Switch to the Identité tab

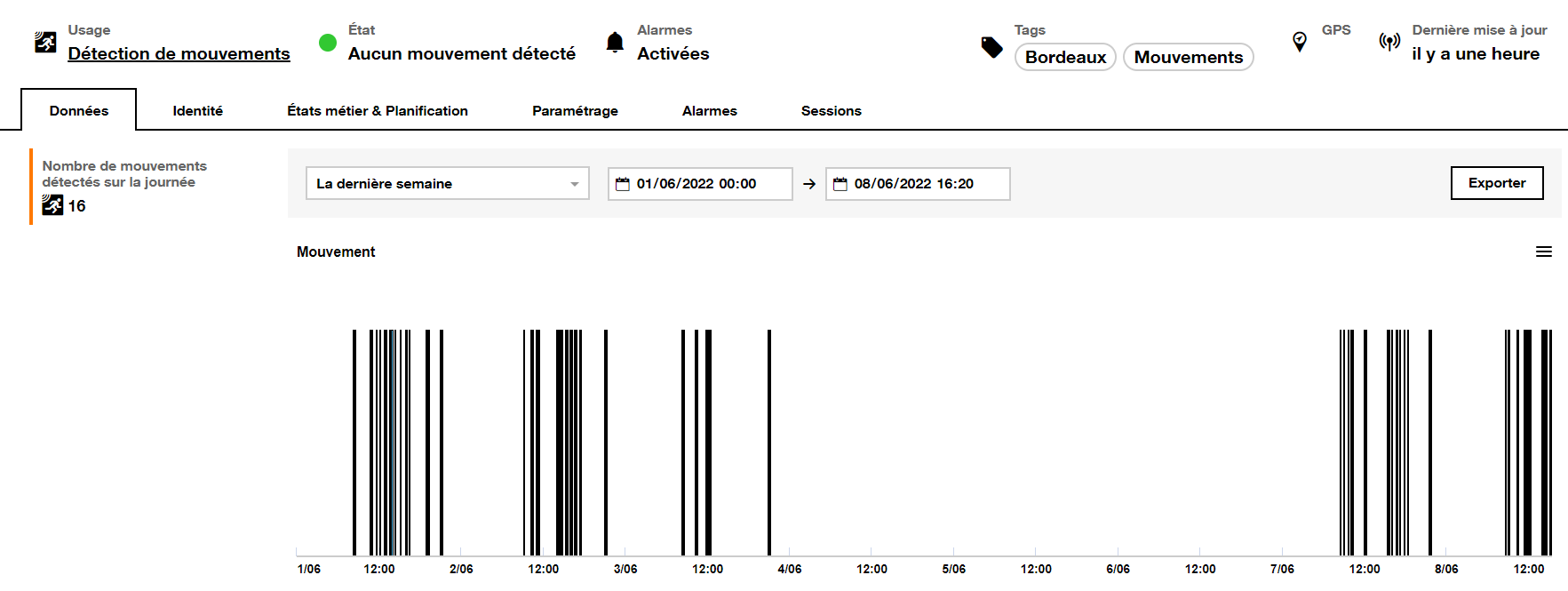(197, 111)
